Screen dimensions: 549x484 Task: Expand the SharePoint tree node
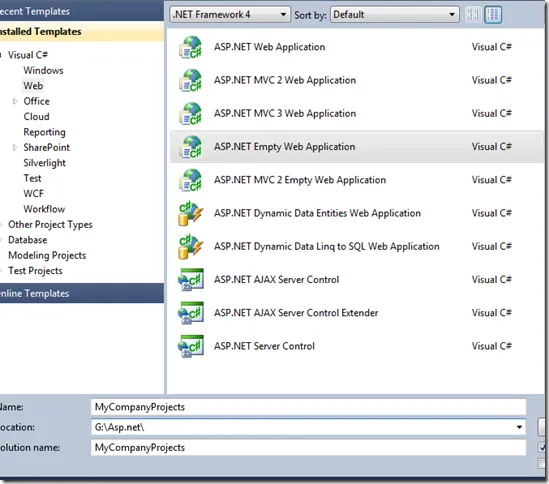(x=15, y=148)
